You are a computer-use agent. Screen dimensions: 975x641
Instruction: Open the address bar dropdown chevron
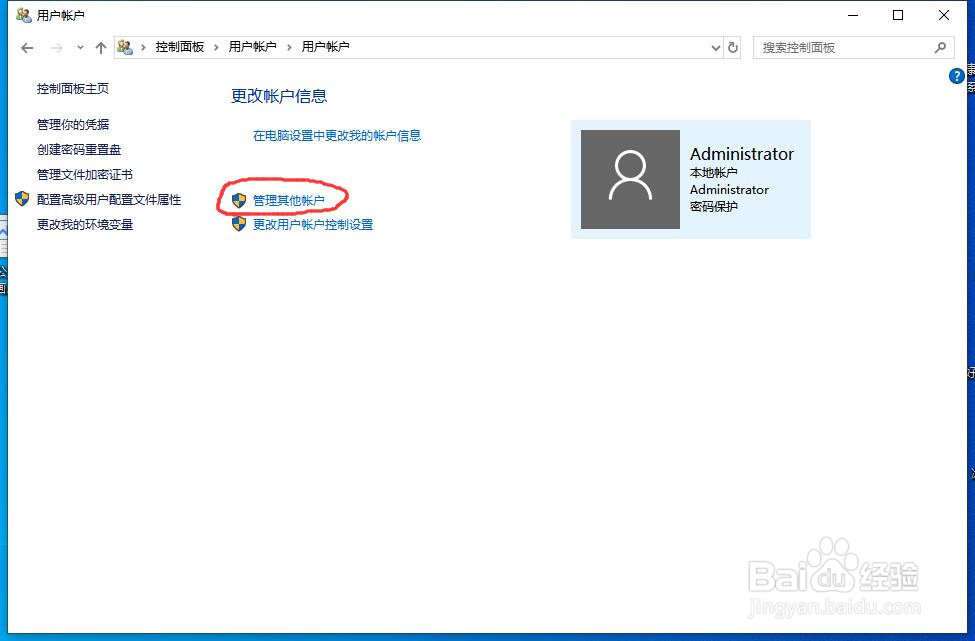(x=714, y=47)
